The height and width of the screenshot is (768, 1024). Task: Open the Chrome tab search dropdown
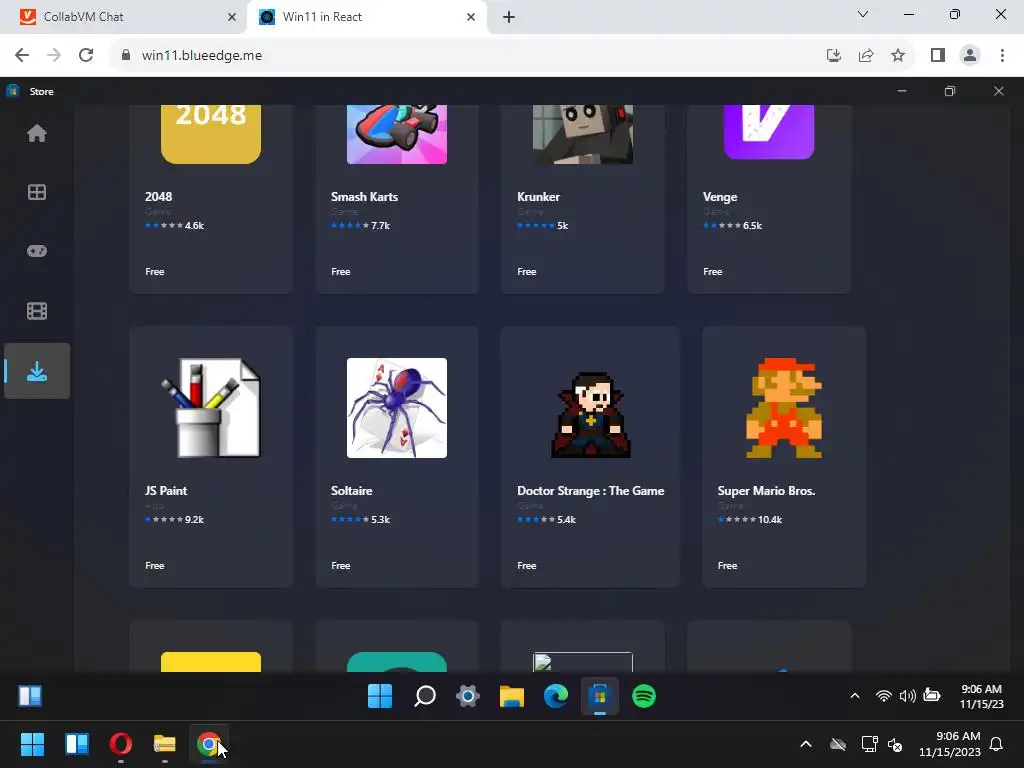tap(863, 14)
